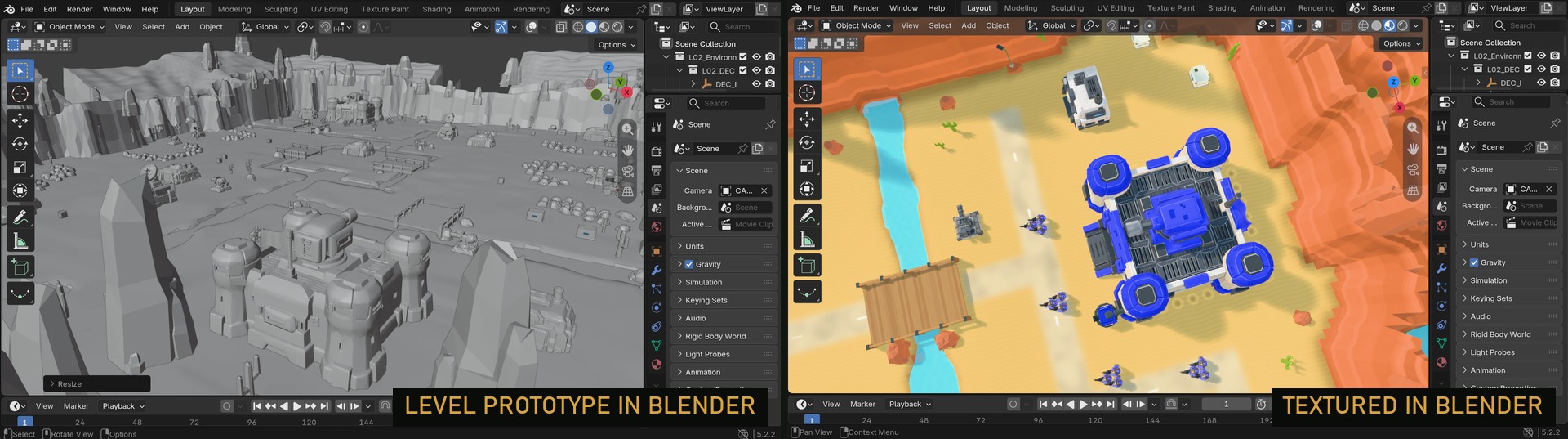1568x439 pixels.
Task: Open Material properties tab in the textured window
Action: (x=1441, y=362)
